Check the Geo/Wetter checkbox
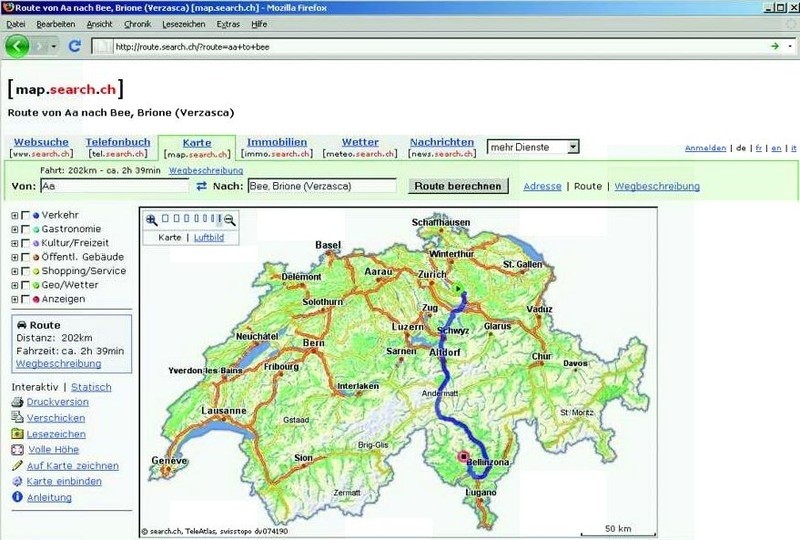800x540 pixels. (25, 285)
